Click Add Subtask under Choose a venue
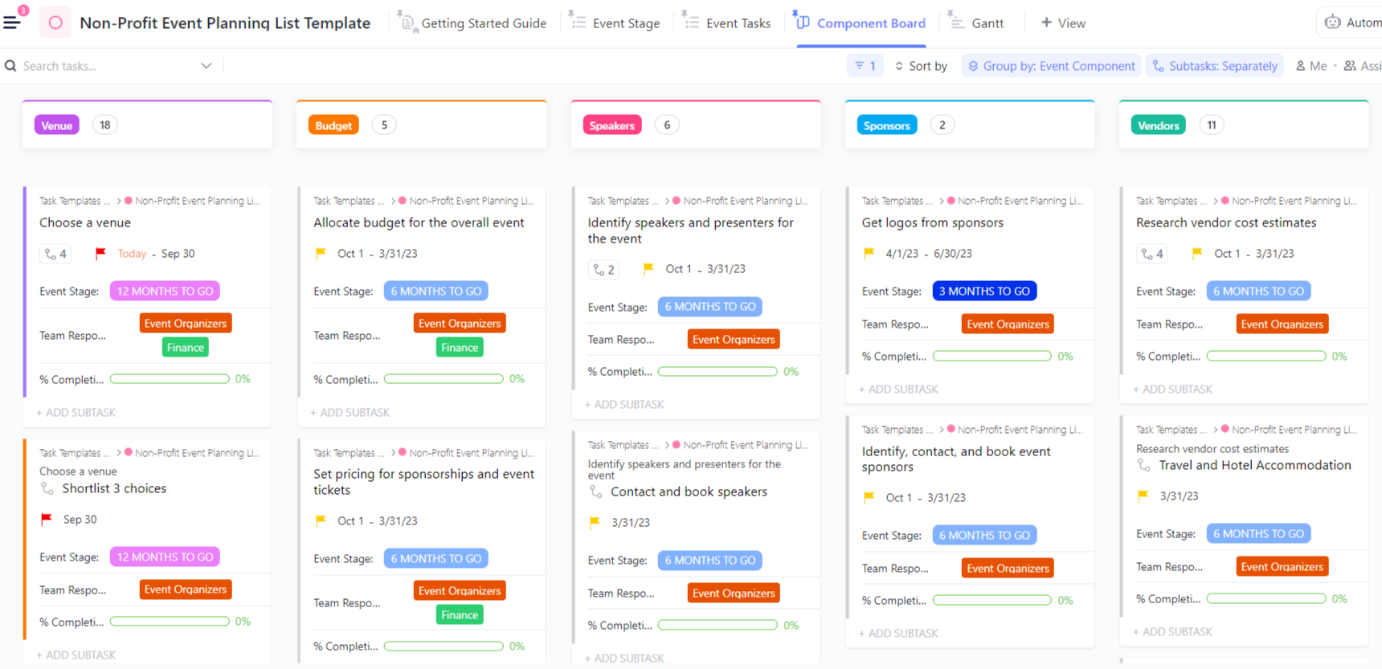The image size is (1382, 669). coord(77,412)
